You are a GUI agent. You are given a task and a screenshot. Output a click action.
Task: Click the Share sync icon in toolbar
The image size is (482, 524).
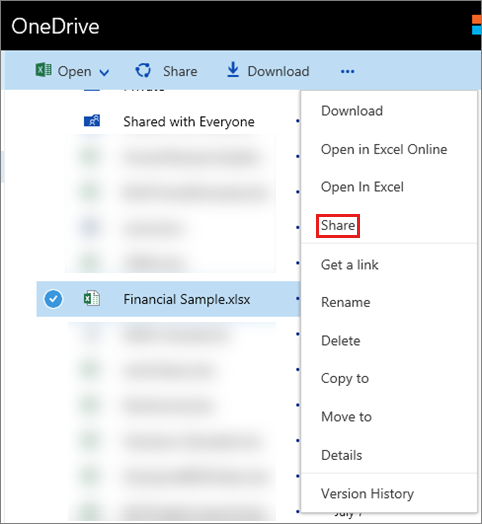[x=143, y=71]
